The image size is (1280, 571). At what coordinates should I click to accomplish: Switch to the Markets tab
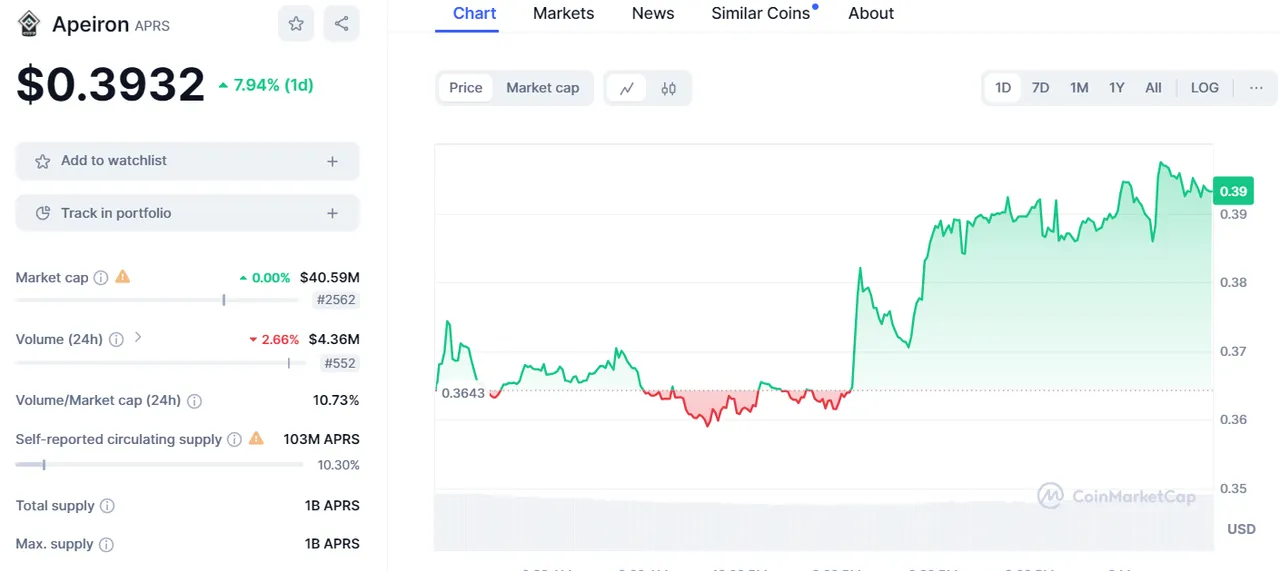[x=563, y=14]
